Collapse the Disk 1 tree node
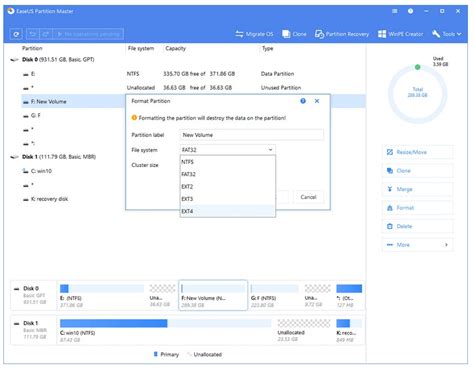The image size is (474, 369). click(14, 157)
